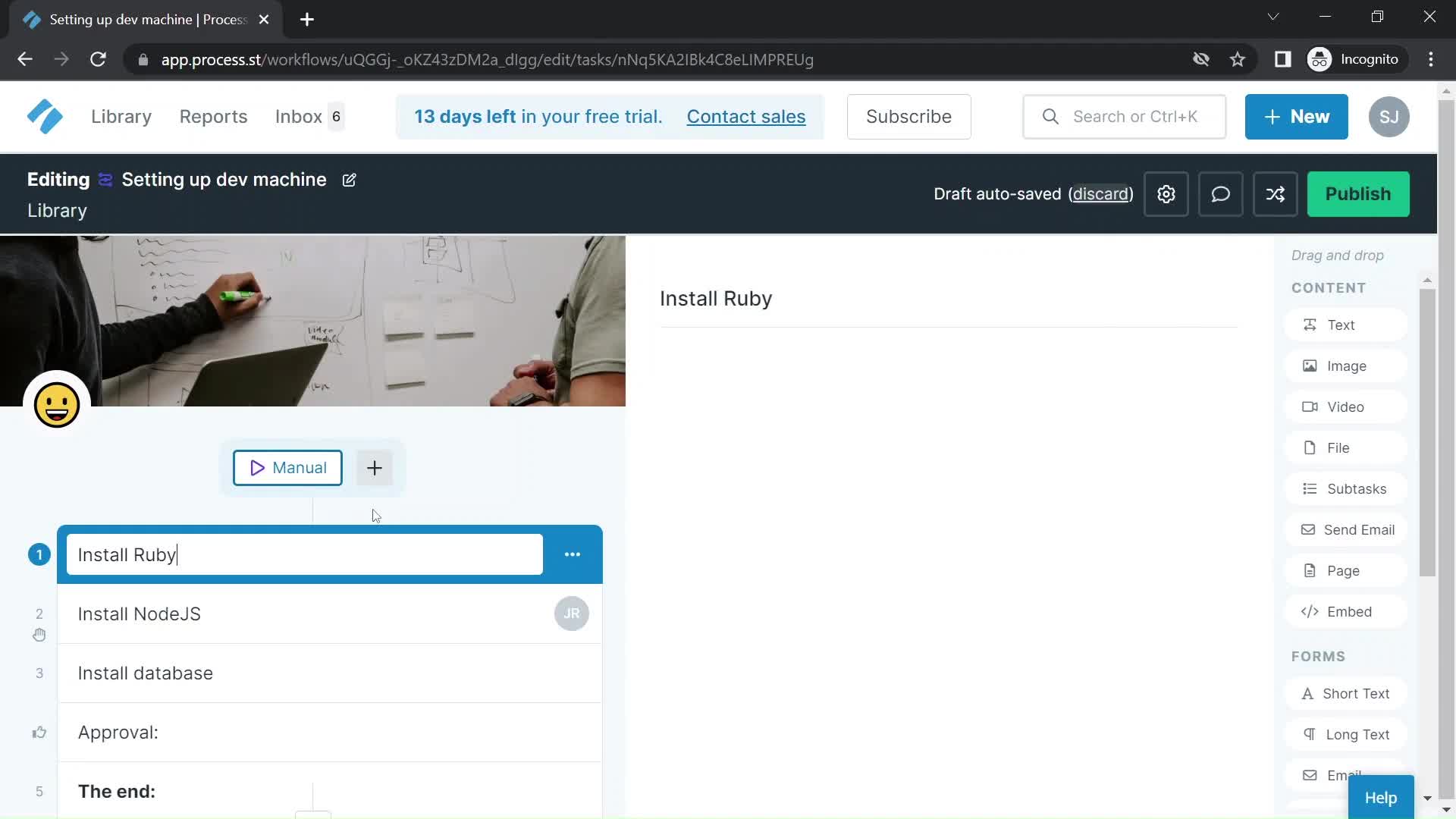Screen dimensions: 1456x819
Task: Click the shuffle/randomize workflow icon
Action: [x=1275, y=194]
